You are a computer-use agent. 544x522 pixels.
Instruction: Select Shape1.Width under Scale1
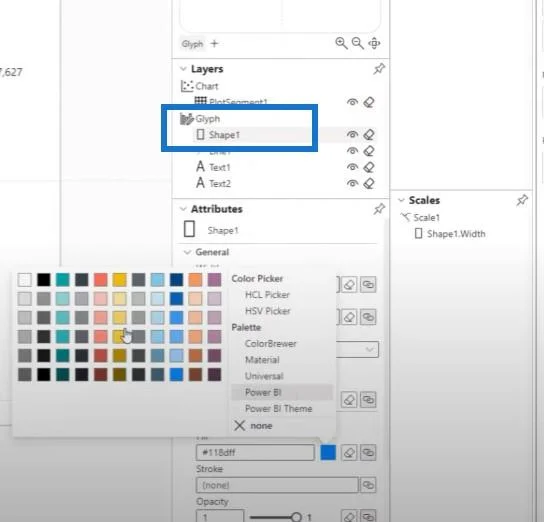click(x=456, y=234)
